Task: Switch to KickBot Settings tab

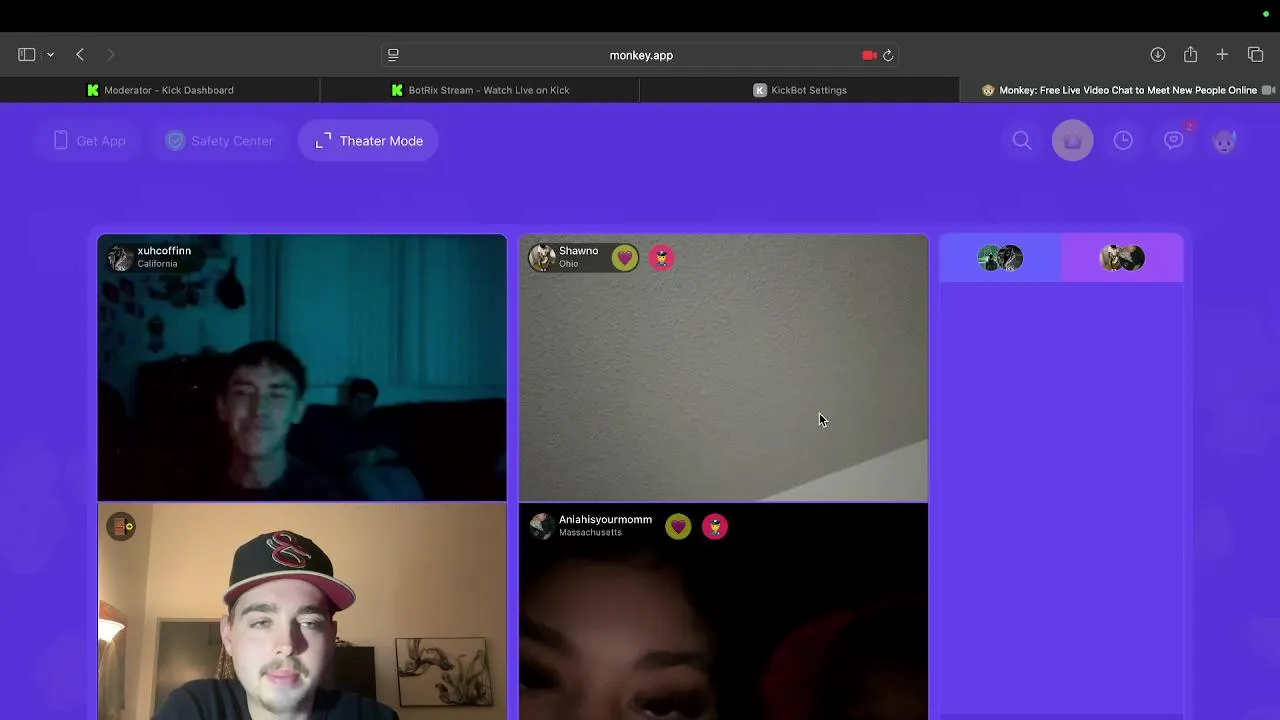Action: 800,90
